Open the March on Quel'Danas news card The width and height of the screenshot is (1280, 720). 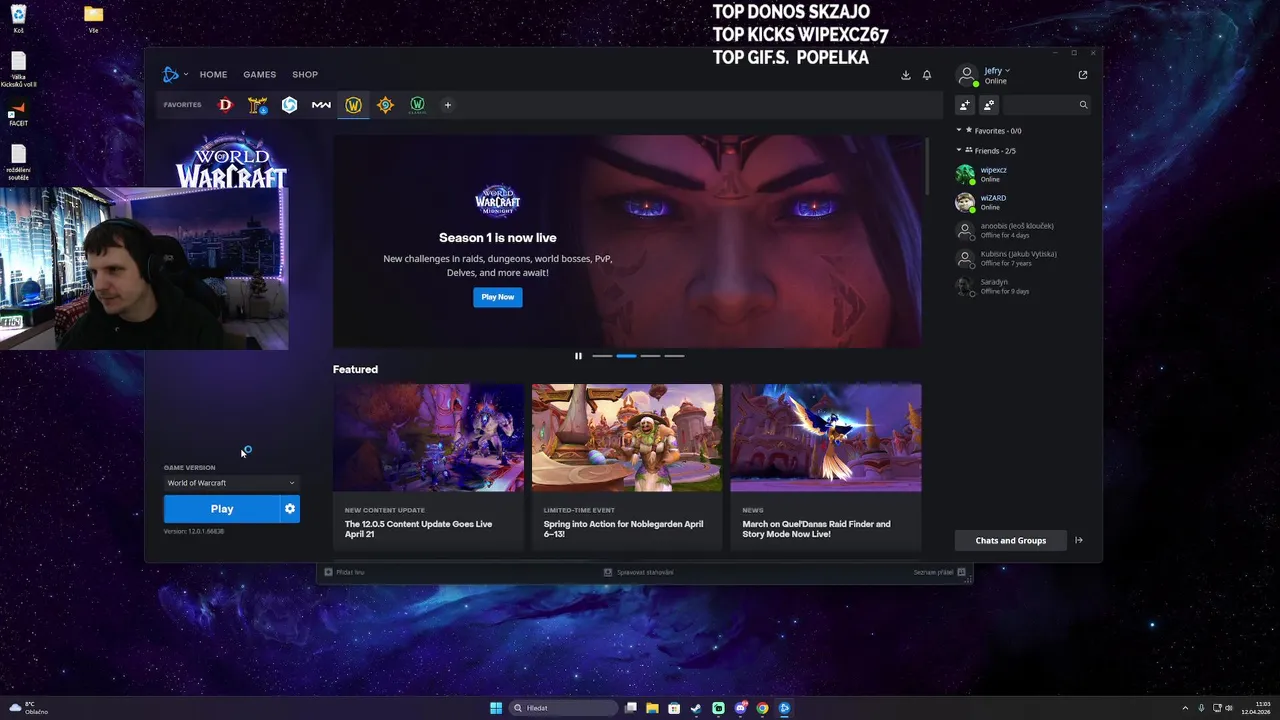(x=825, y=466)
